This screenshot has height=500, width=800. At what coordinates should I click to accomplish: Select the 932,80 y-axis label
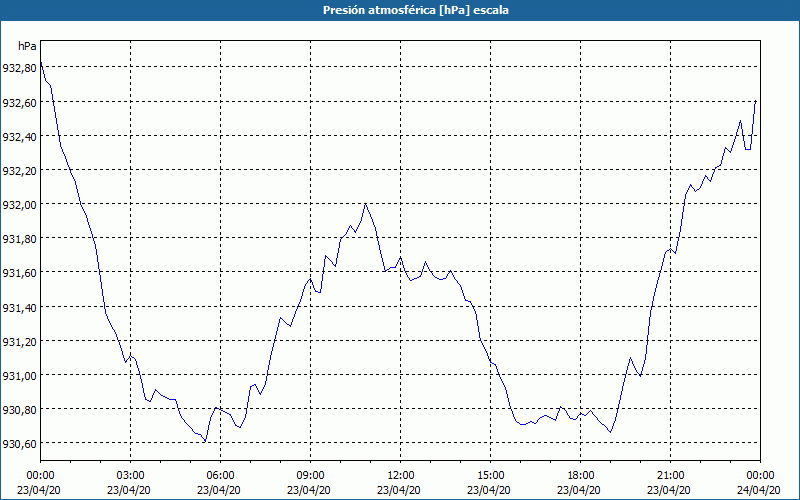tap(19, 67)
